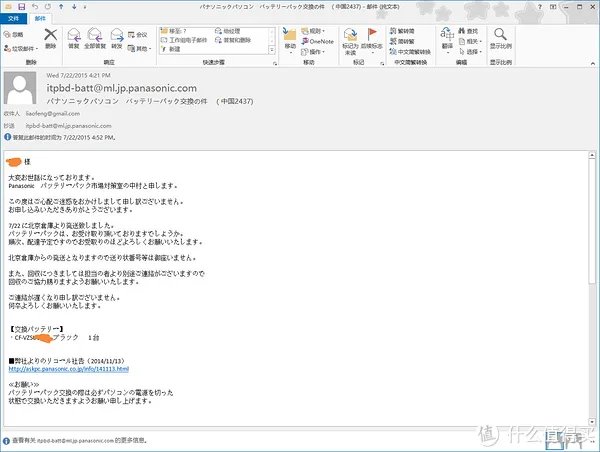The width and height of the screenshot is (600, 452).
Task: Click the Forward (转发) icon
Action: pyautogui.click(x=117, y=40)
